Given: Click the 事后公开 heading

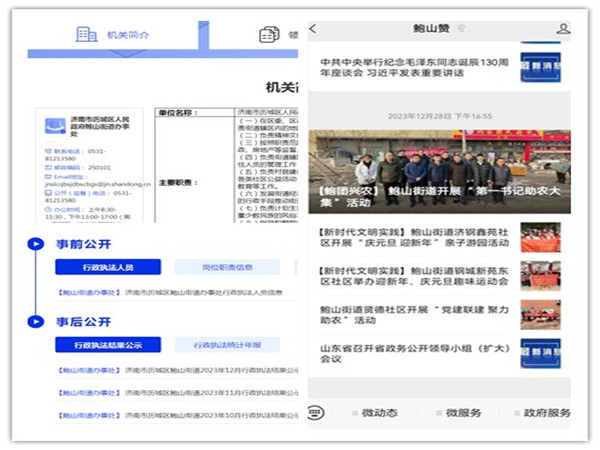Looking at the screenshot, I should [x=83, y=322].
